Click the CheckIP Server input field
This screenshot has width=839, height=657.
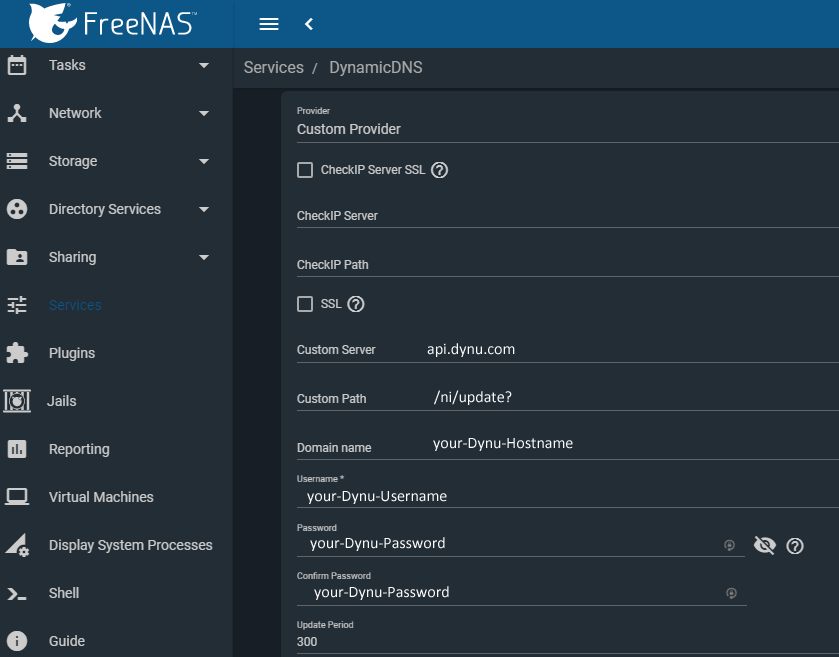568,216
